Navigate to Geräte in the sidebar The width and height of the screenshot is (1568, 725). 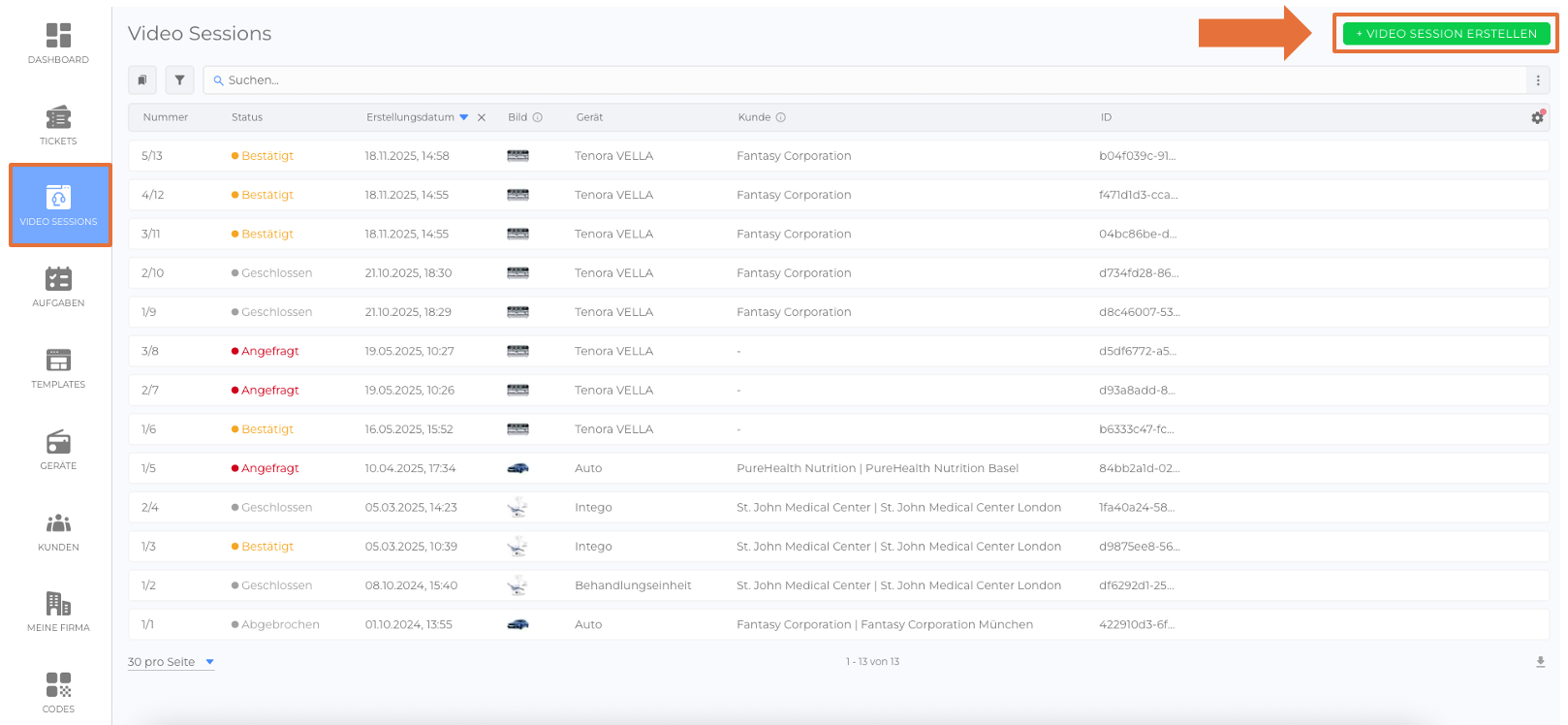58,450
